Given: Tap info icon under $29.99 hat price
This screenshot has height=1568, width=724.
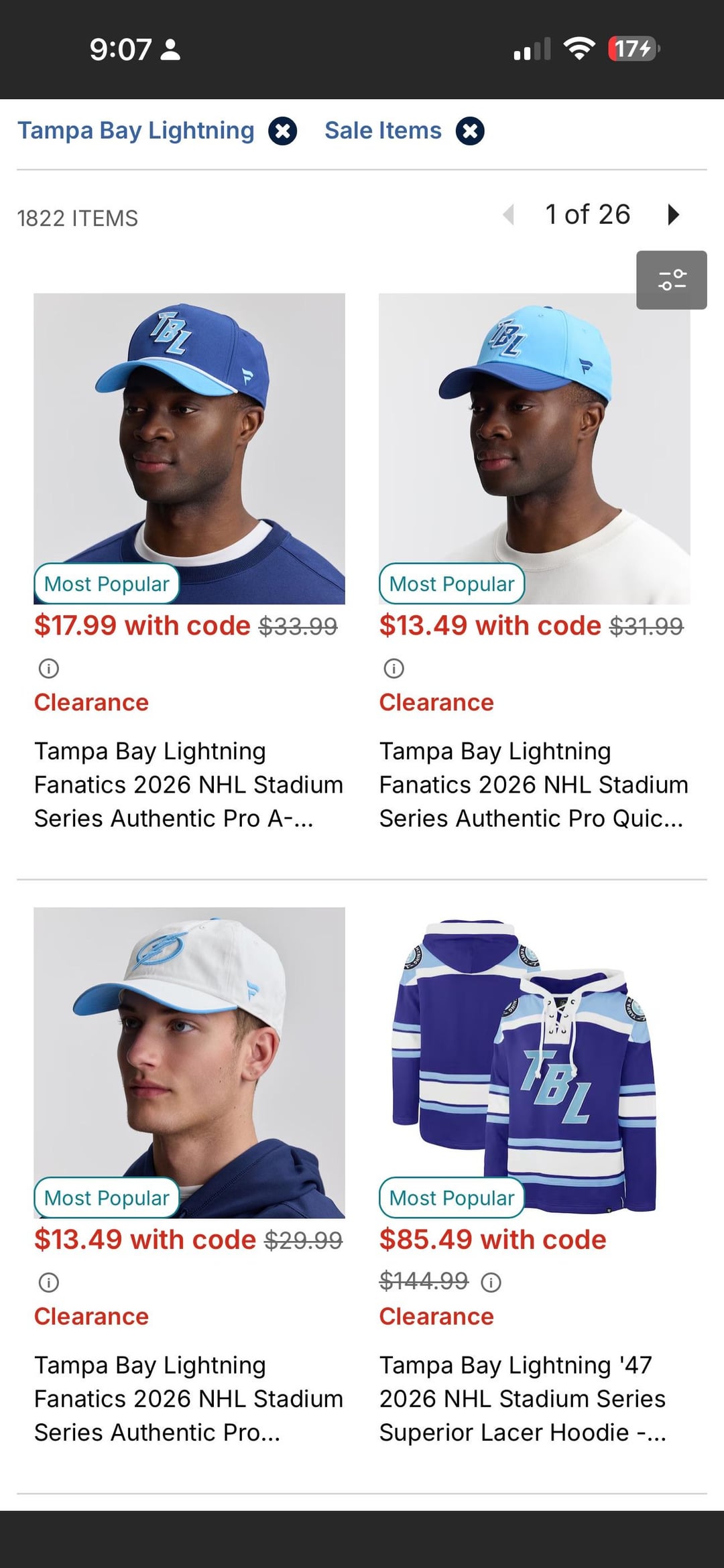Looking at the screenshot, I should [x=49, y=1282].
